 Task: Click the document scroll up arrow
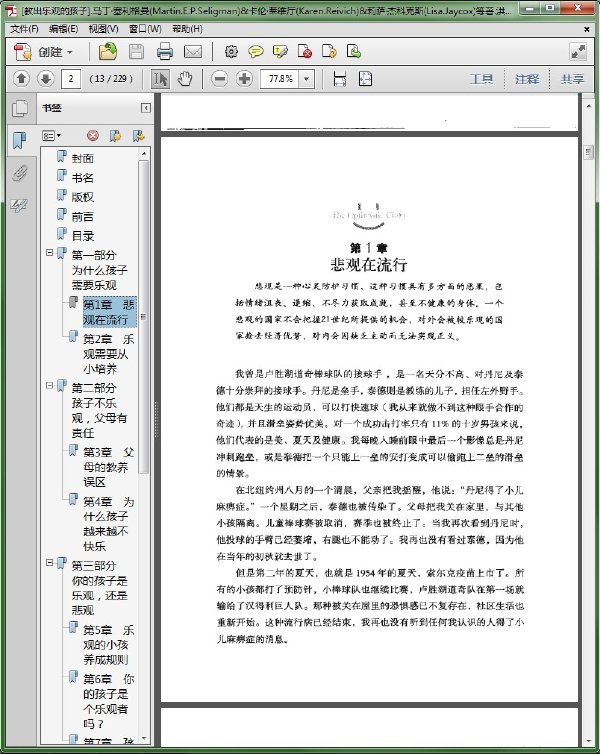[x=588, y=105]
